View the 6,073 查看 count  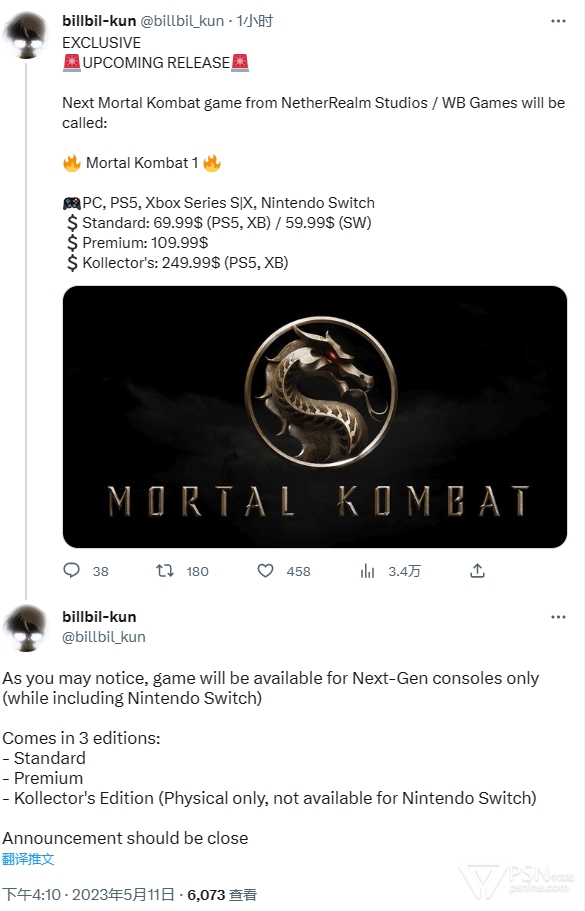point(222,895)
